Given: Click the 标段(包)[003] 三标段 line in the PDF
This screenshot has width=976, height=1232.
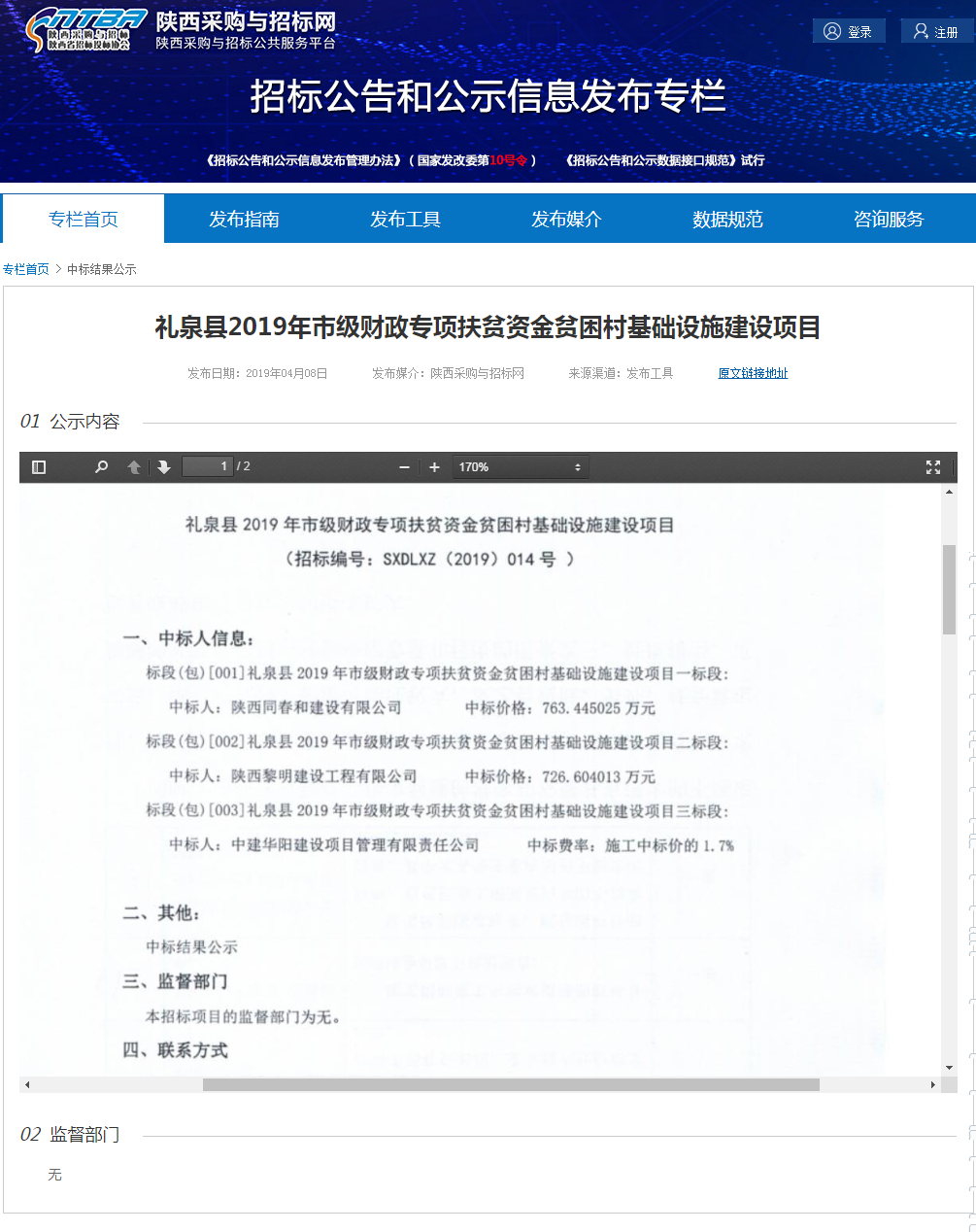Looking at the screenshot, I should 437,811.
